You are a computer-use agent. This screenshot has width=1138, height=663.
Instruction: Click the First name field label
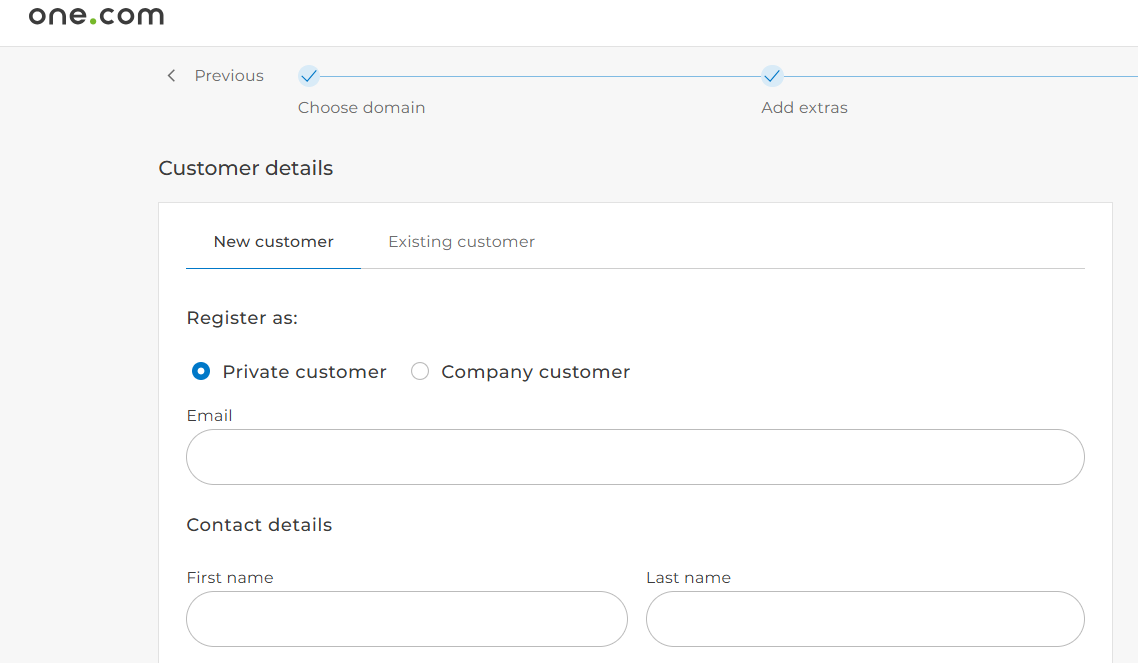coord(230,577)
